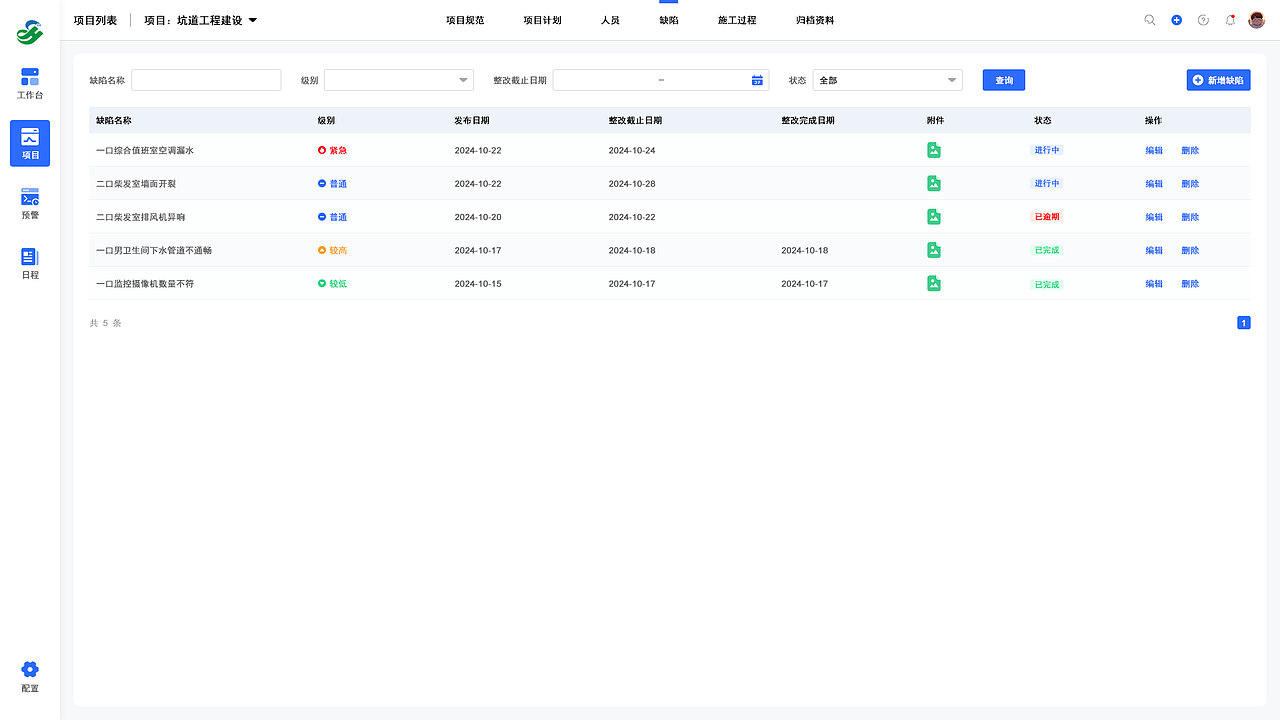Open the 状态 dropdown showing 全部
Screen dimensions: 1280x720
tap(886, 79)
